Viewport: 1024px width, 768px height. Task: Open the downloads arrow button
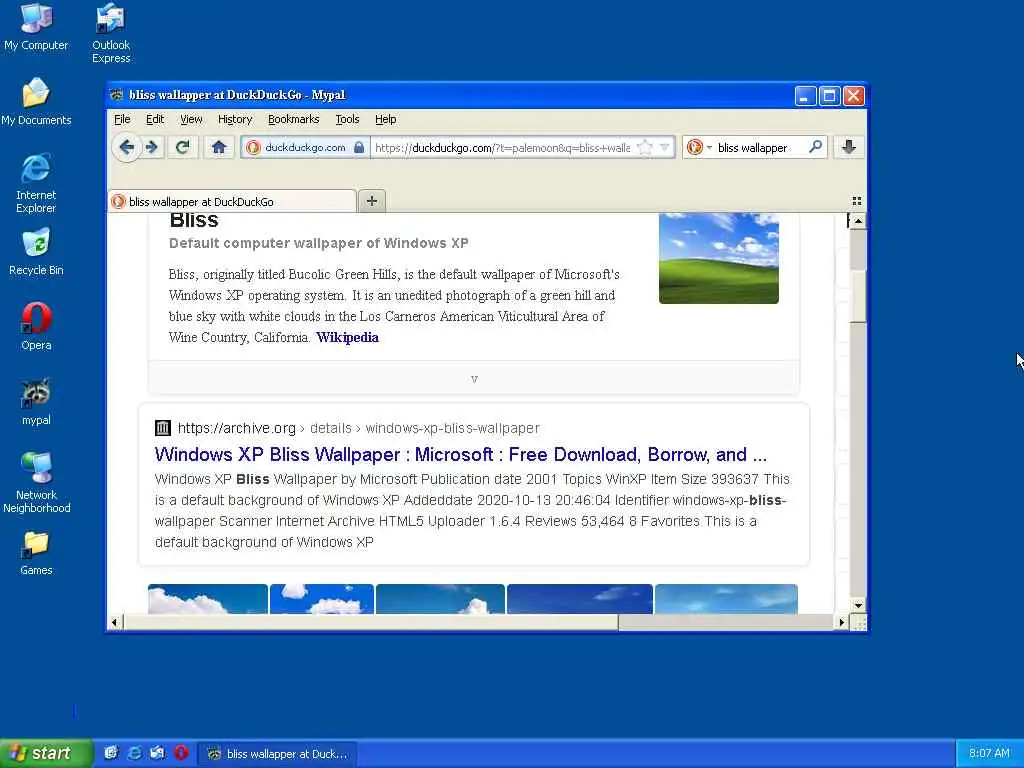point(849,147)
